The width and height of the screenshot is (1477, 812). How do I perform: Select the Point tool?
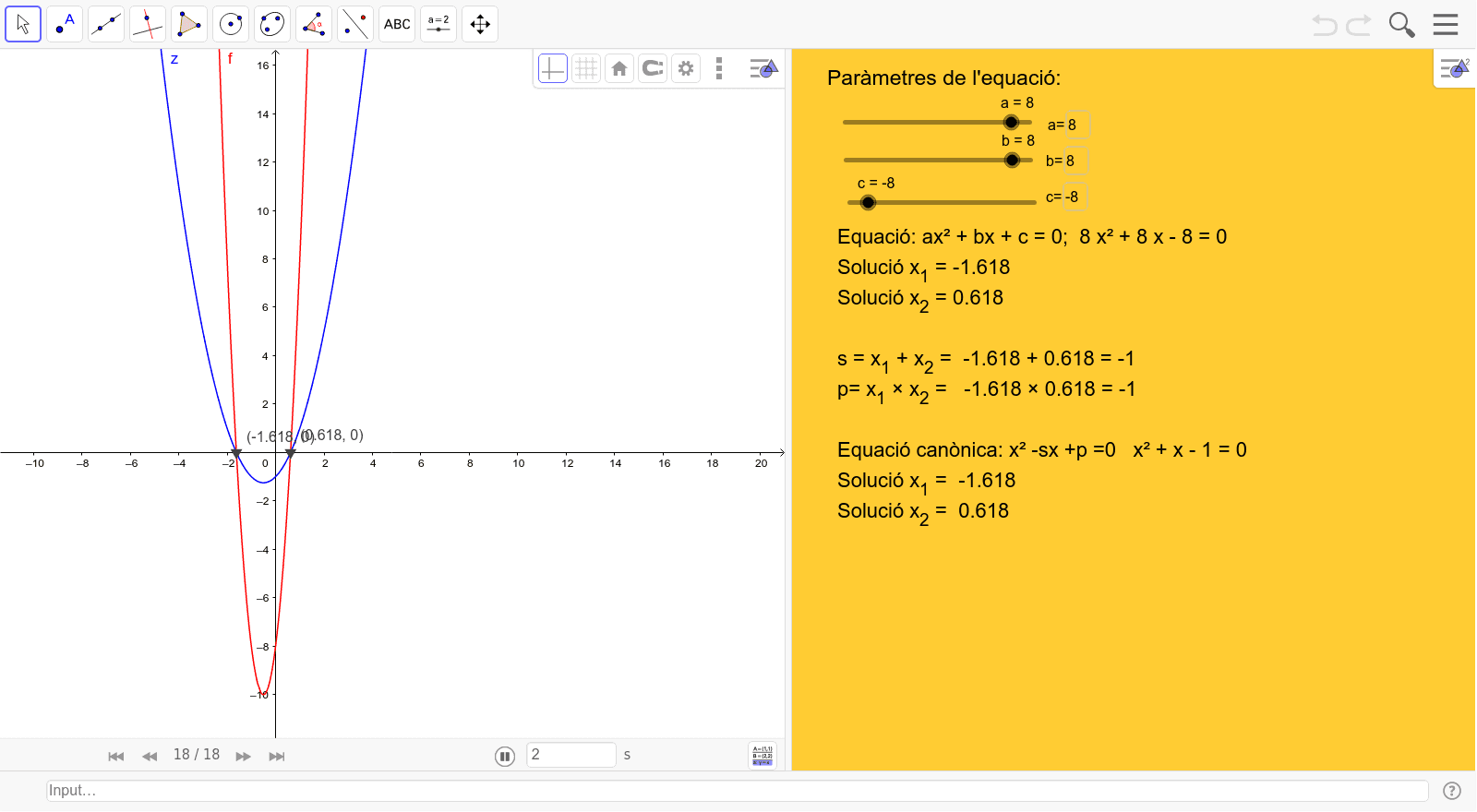pos(65,24)
